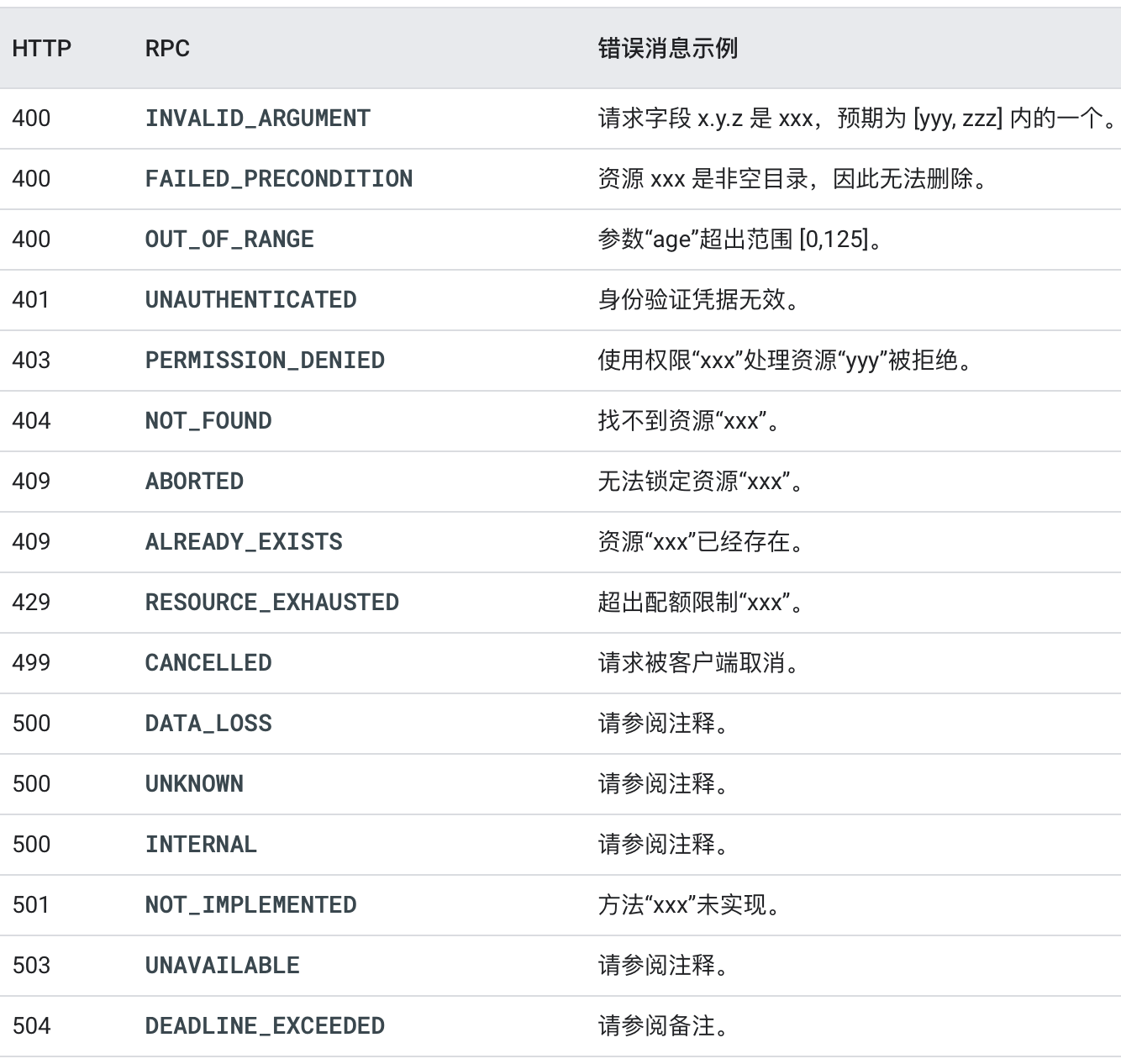Select the NOT_IMPLEMENTED code text
This screenshot has width=1121, height=1064.
tap(250, 905)
